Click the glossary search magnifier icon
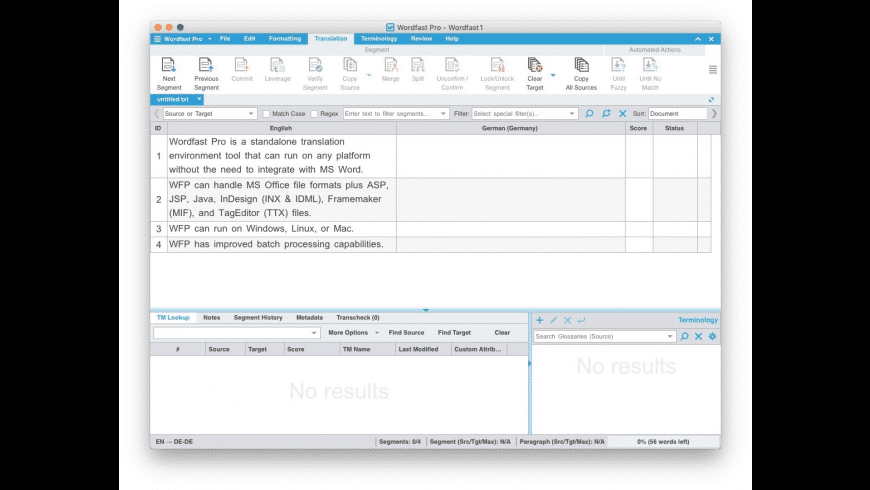 685,336
